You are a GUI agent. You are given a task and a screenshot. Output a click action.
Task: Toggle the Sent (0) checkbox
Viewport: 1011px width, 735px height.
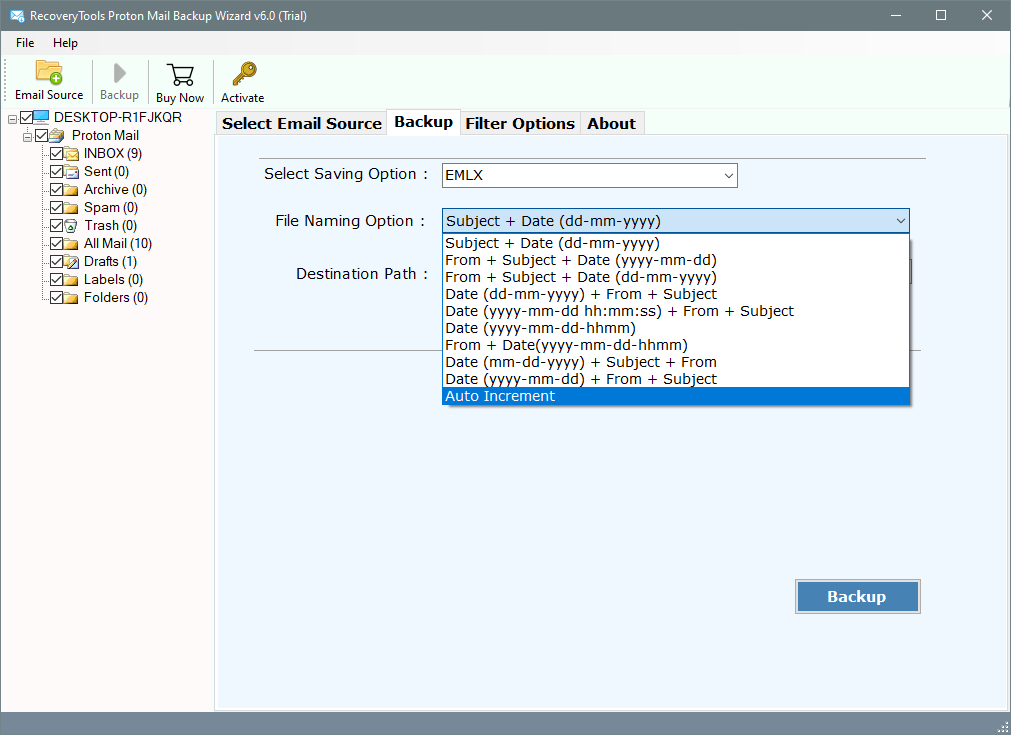(57, 172)
